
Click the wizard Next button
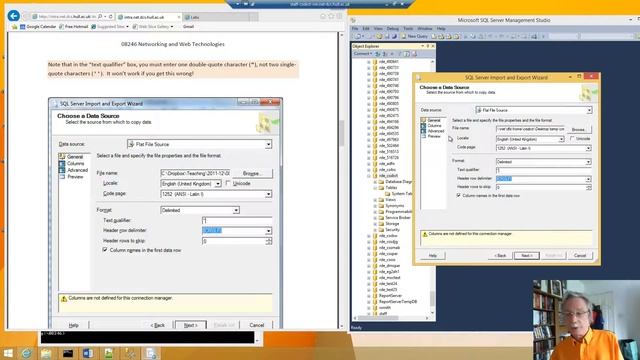[x=527, y=256]
